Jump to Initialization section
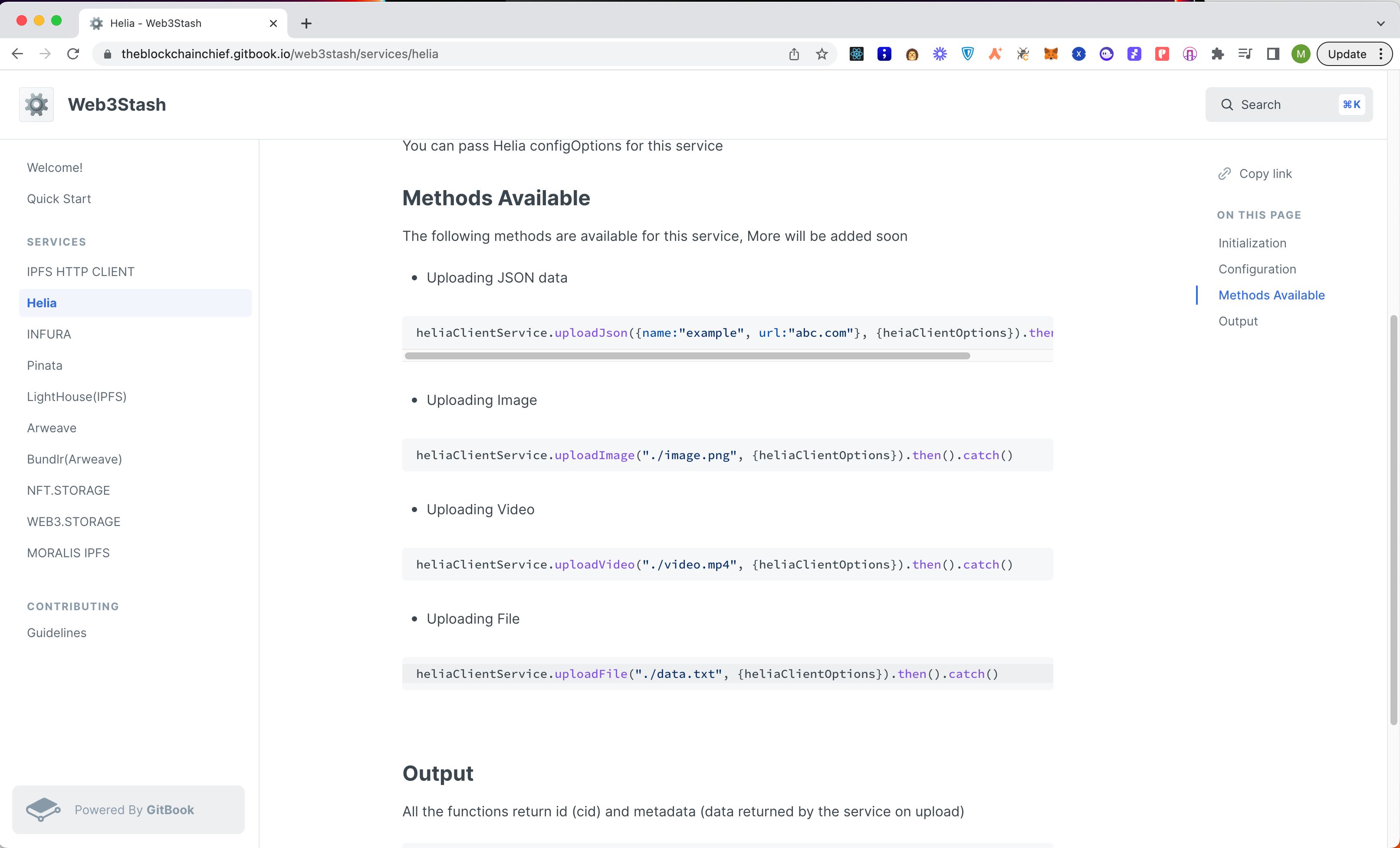This screenshot has height=848, width=1400. pyautogui.click(x=1252, y=243)
